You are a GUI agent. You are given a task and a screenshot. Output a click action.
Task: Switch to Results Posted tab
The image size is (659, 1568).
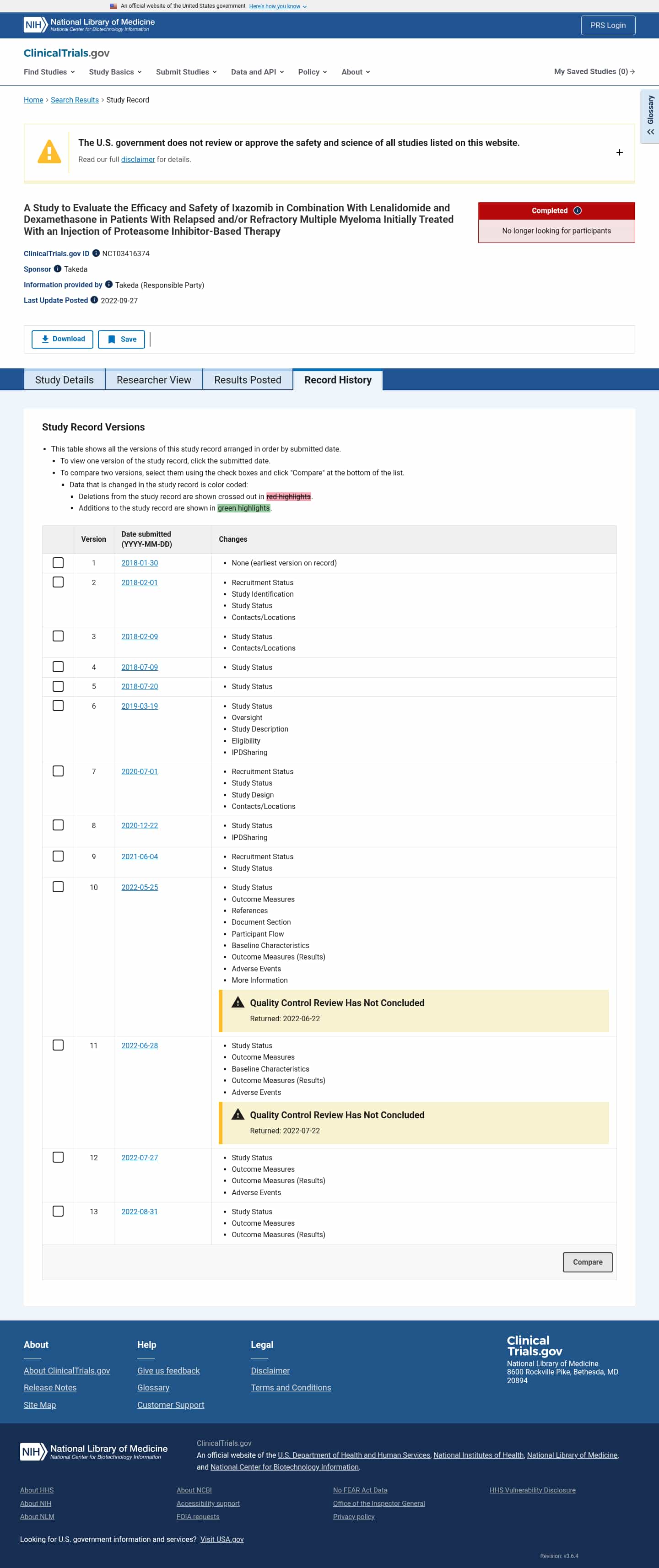(248, 380)
